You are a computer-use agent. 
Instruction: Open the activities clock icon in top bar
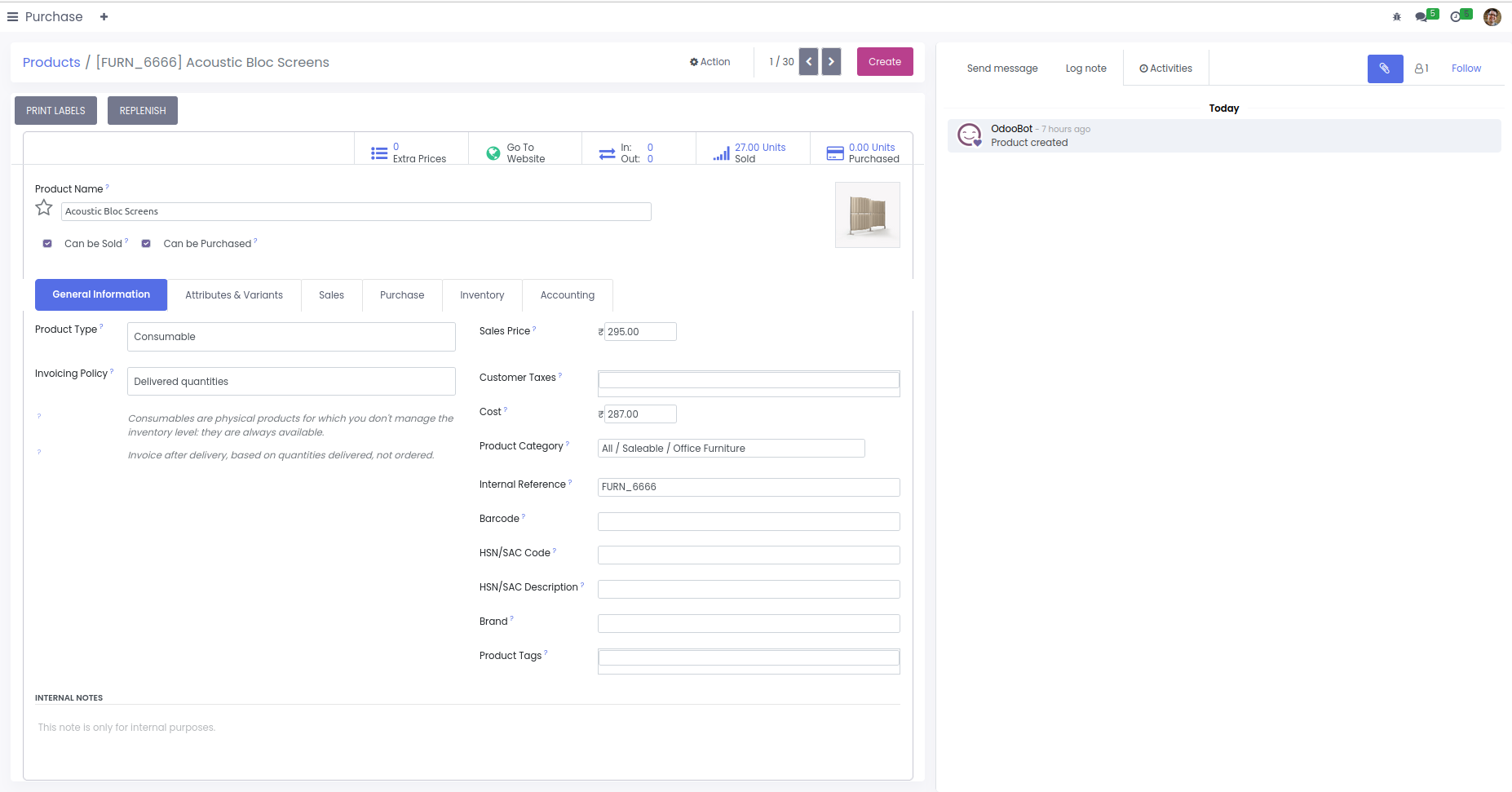pos(1456,17)
